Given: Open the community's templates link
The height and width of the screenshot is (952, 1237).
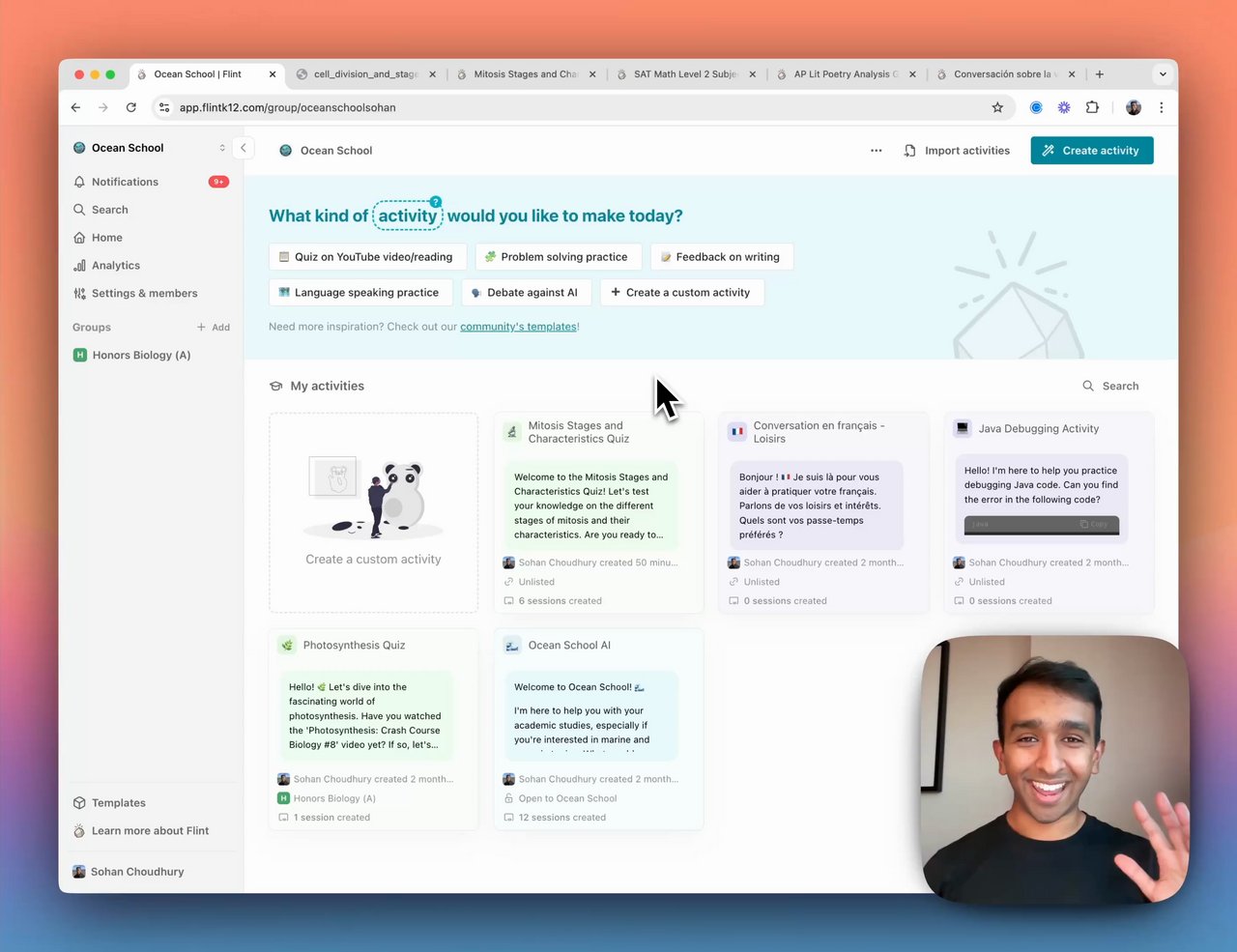Looking at the screenshot, I should pos(518,327).
